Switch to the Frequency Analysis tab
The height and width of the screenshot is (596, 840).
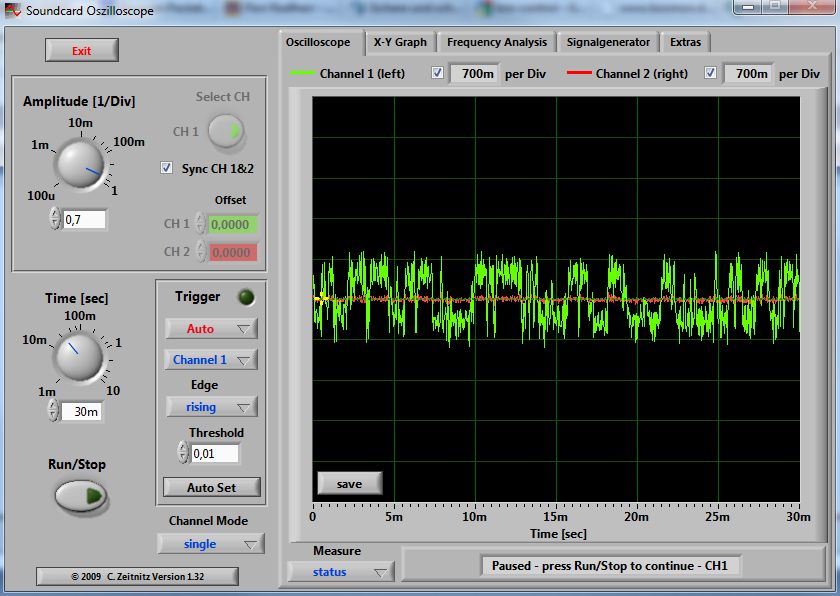tap(497, 42)
